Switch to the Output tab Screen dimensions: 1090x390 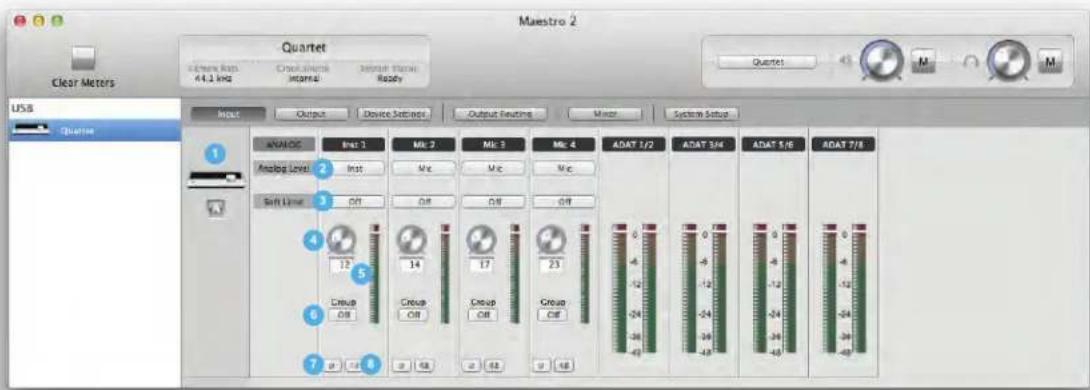pyautogui.click(x=311, y=113)
